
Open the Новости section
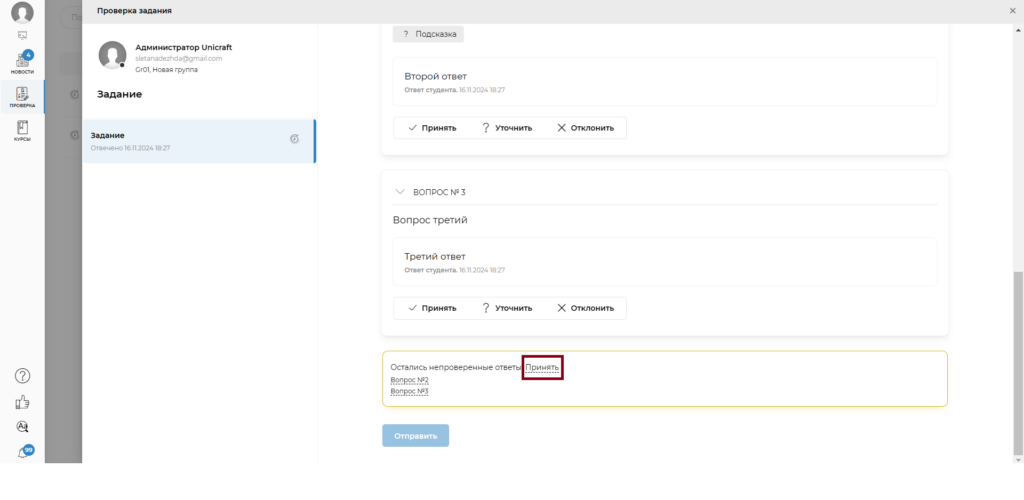[x=22, y=63]
